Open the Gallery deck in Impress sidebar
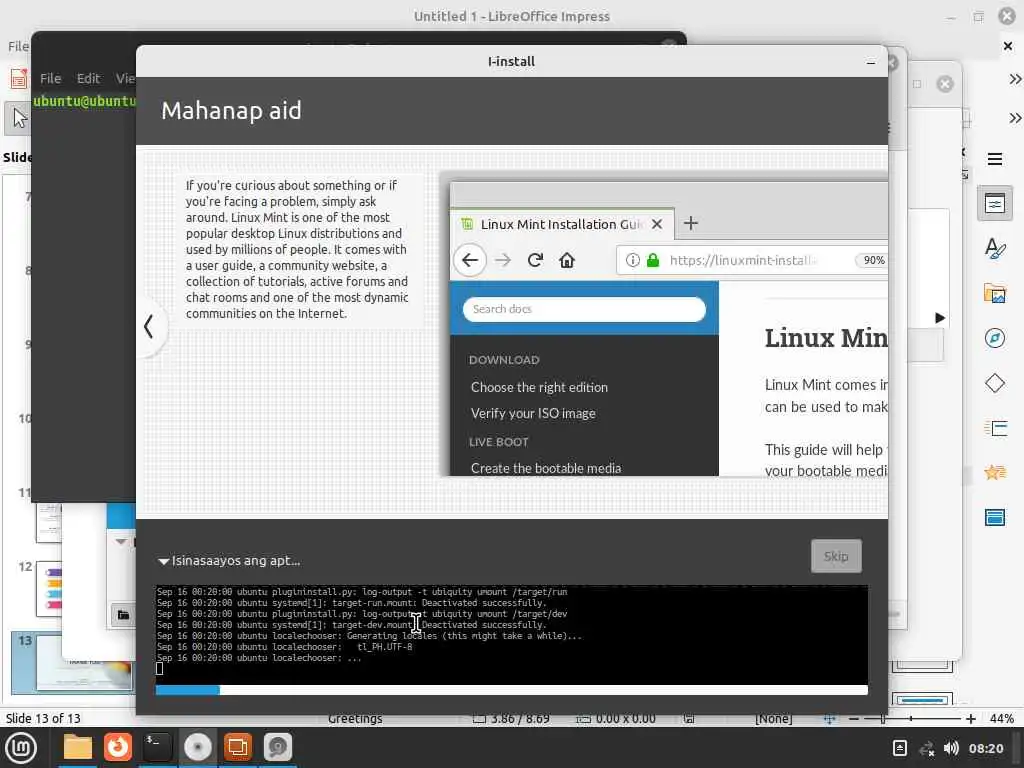1024x768 pixels. coord(995,294)
